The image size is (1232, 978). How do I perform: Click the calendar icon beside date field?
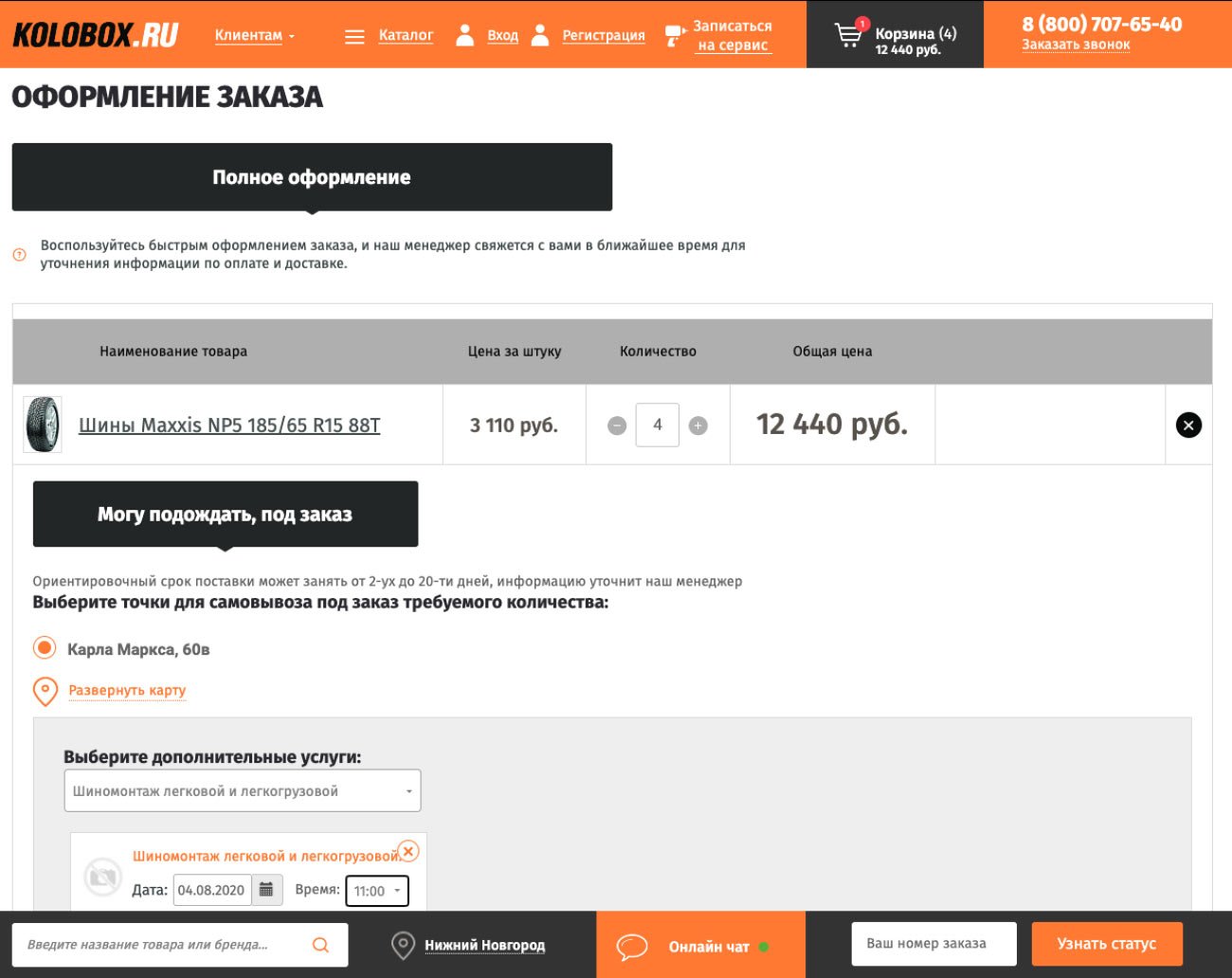click(x=267, y=890)
